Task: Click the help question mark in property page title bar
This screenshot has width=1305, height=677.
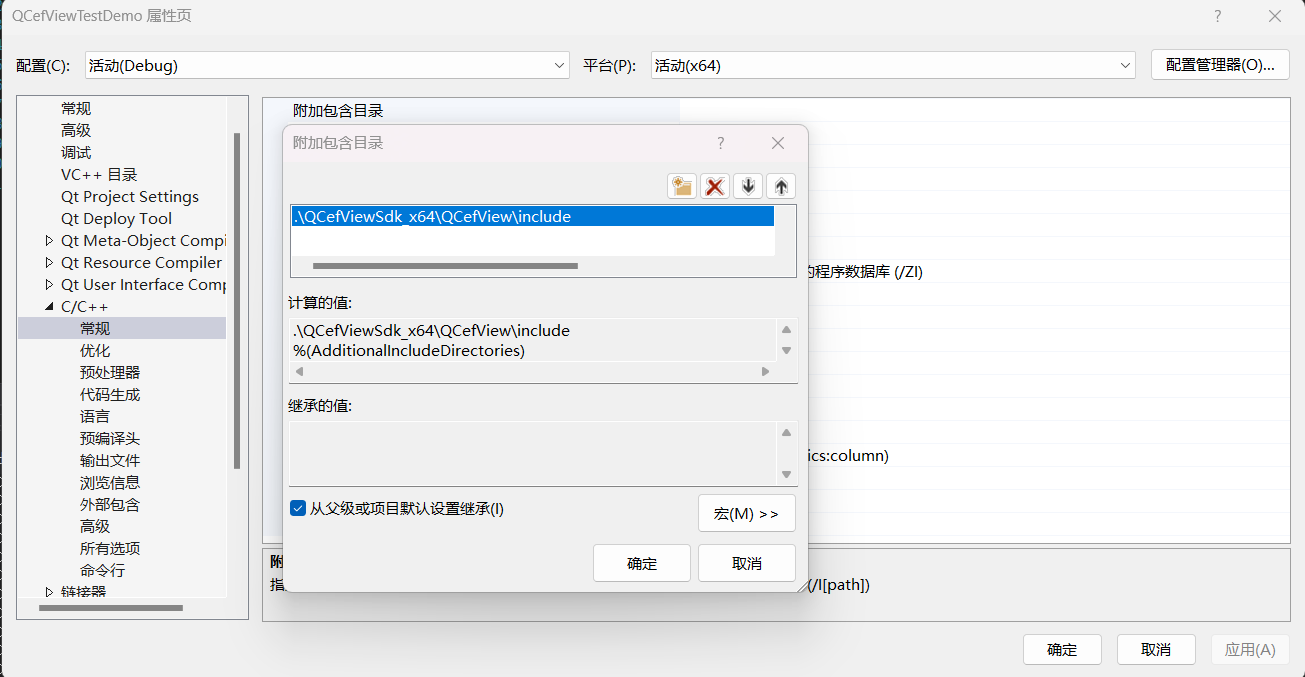Action: tap(1218, 16)
